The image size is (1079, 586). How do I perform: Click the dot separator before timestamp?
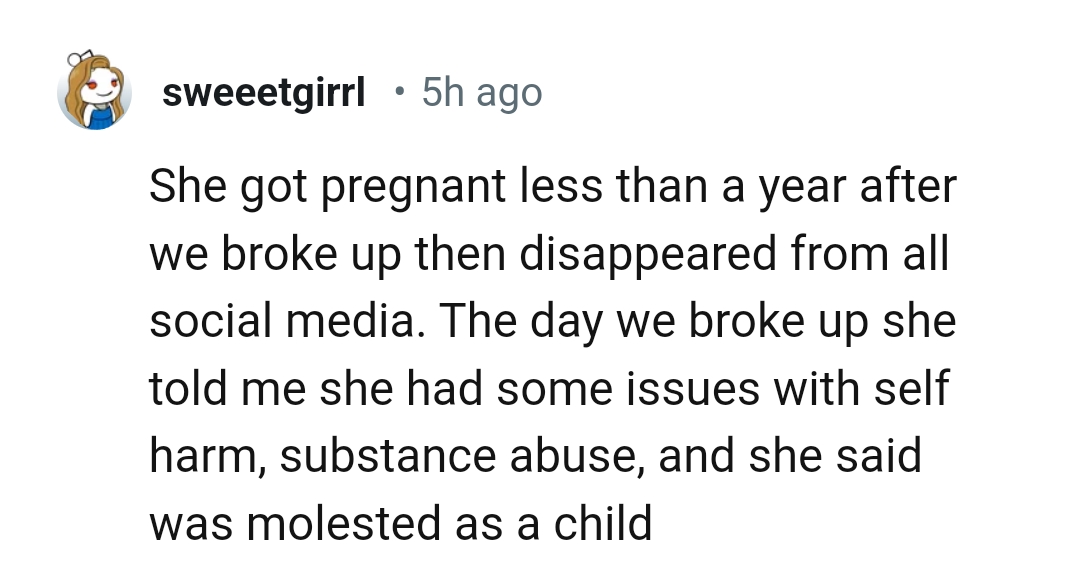(399, 93)
